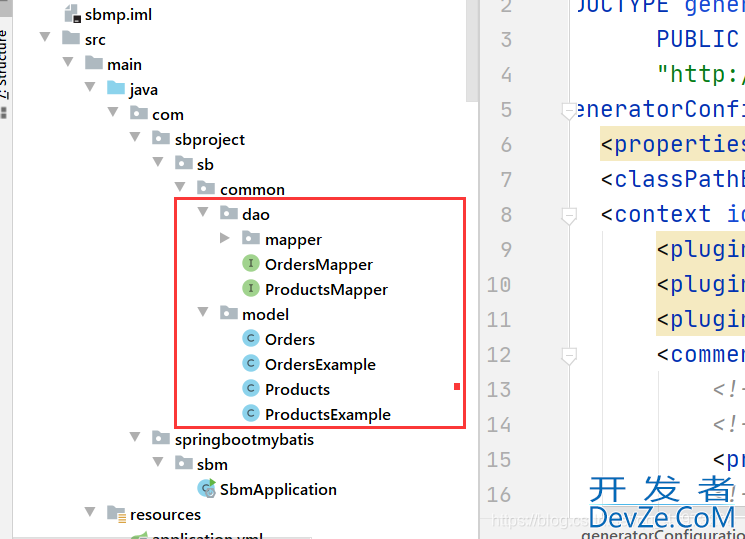Image resolution: width=745 pixels, height=539 pixels.
Task: Click the sb package icon
Action: click(x=184, y=163)
